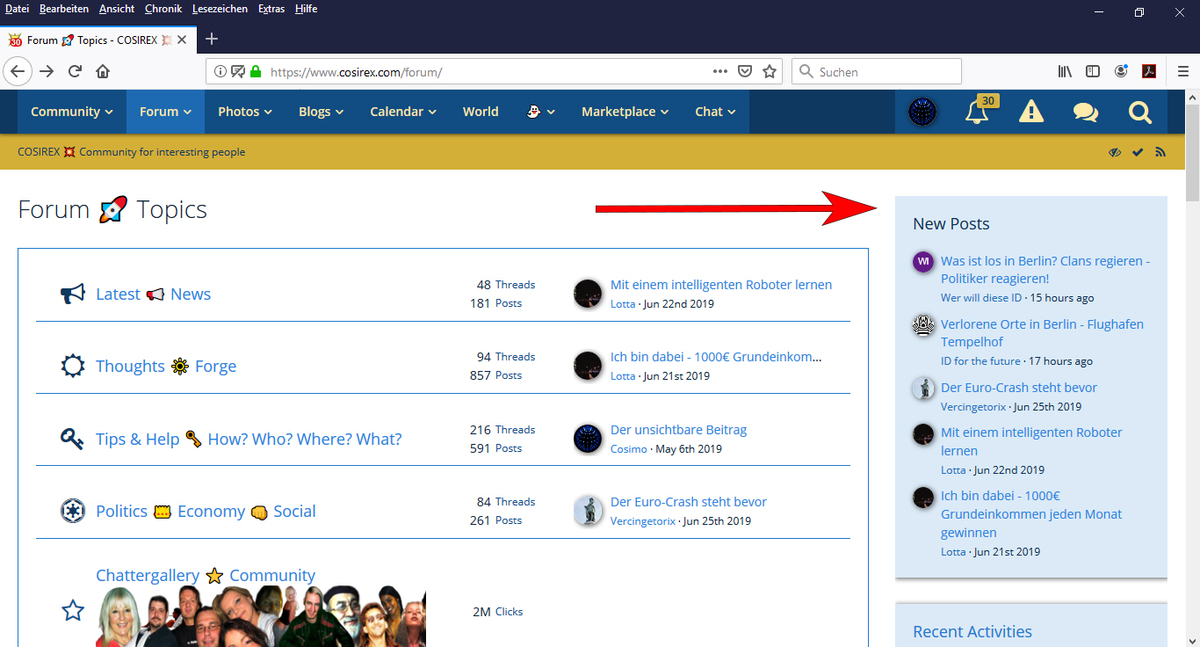
Task: Open the notifications bell showing 30
Action: point(977,111)
